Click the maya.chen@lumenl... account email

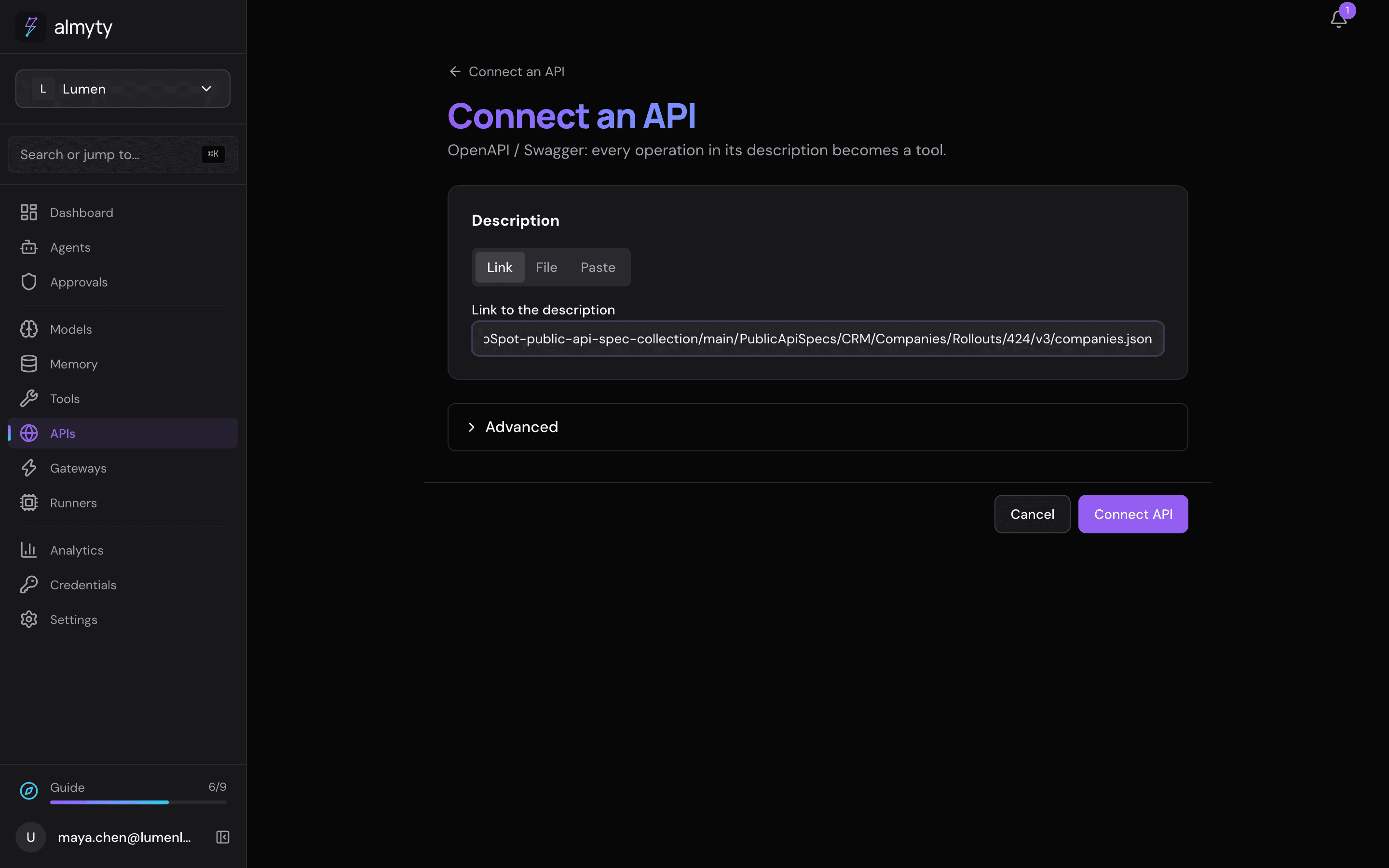coord(124,838)
